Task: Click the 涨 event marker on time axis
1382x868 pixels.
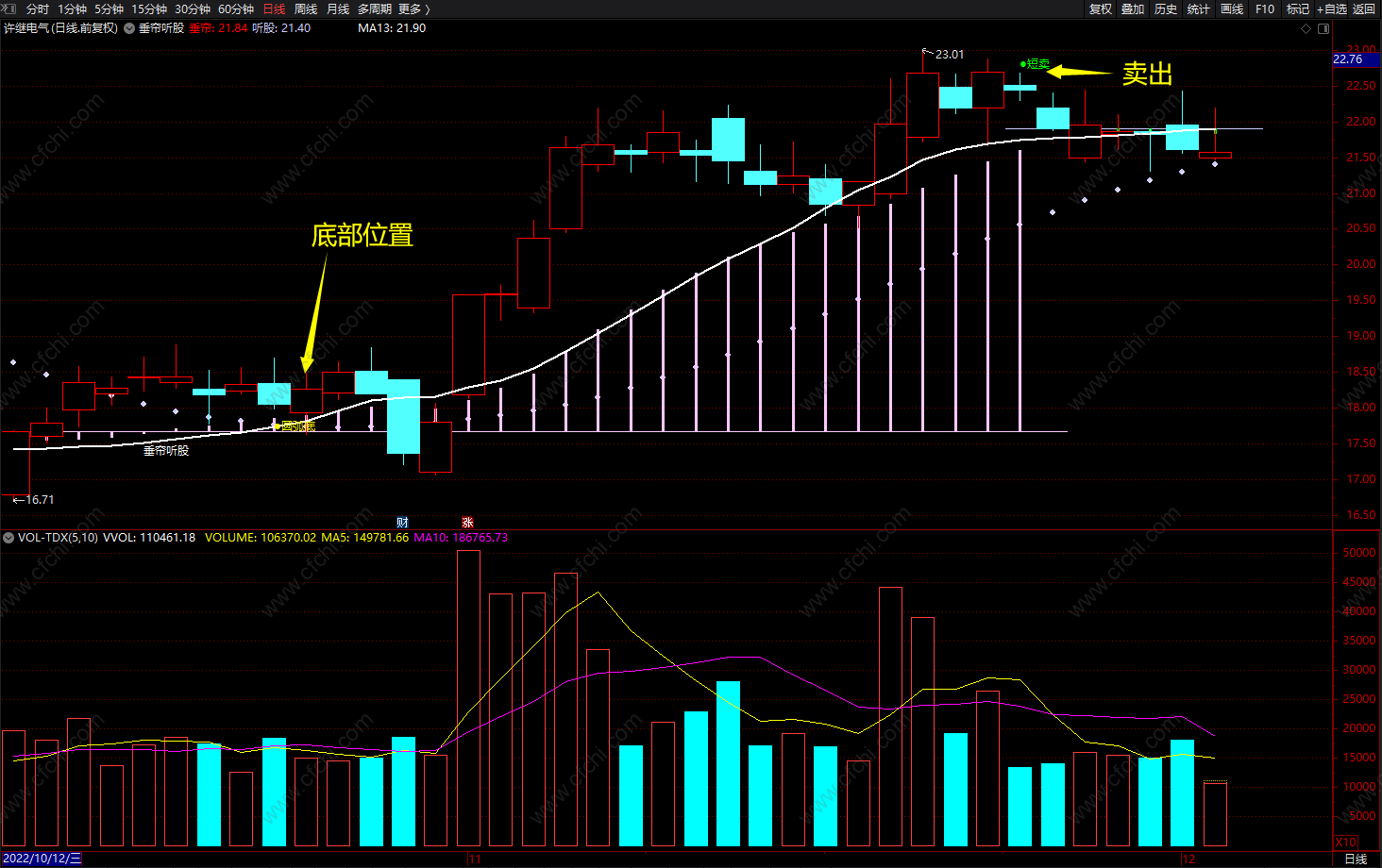Action: click(467, 523)
